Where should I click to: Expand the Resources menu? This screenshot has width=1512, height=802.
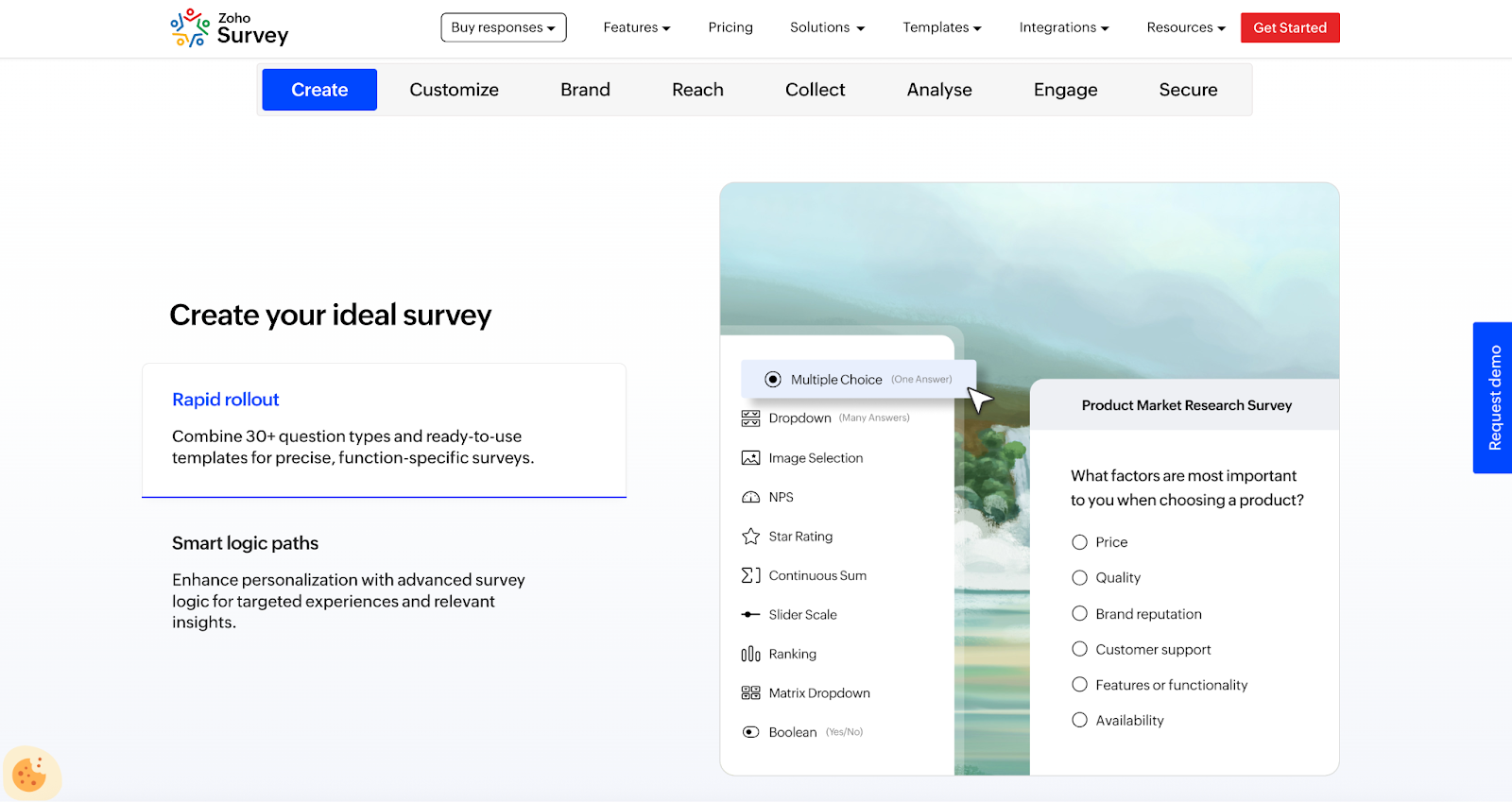pos(1186,27)
